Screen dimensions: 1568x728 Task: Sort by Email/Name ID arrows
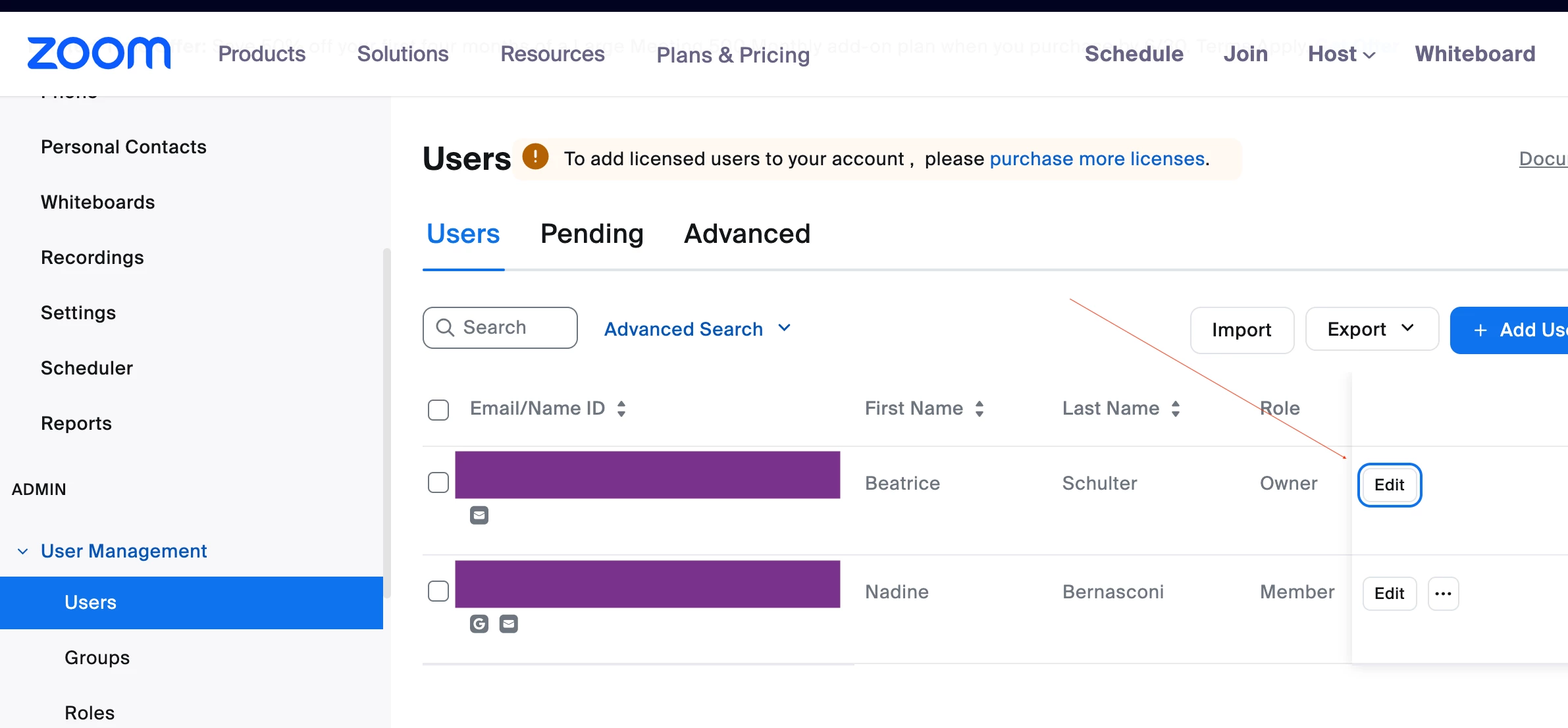pyautogui.click(x=621, y=409)
